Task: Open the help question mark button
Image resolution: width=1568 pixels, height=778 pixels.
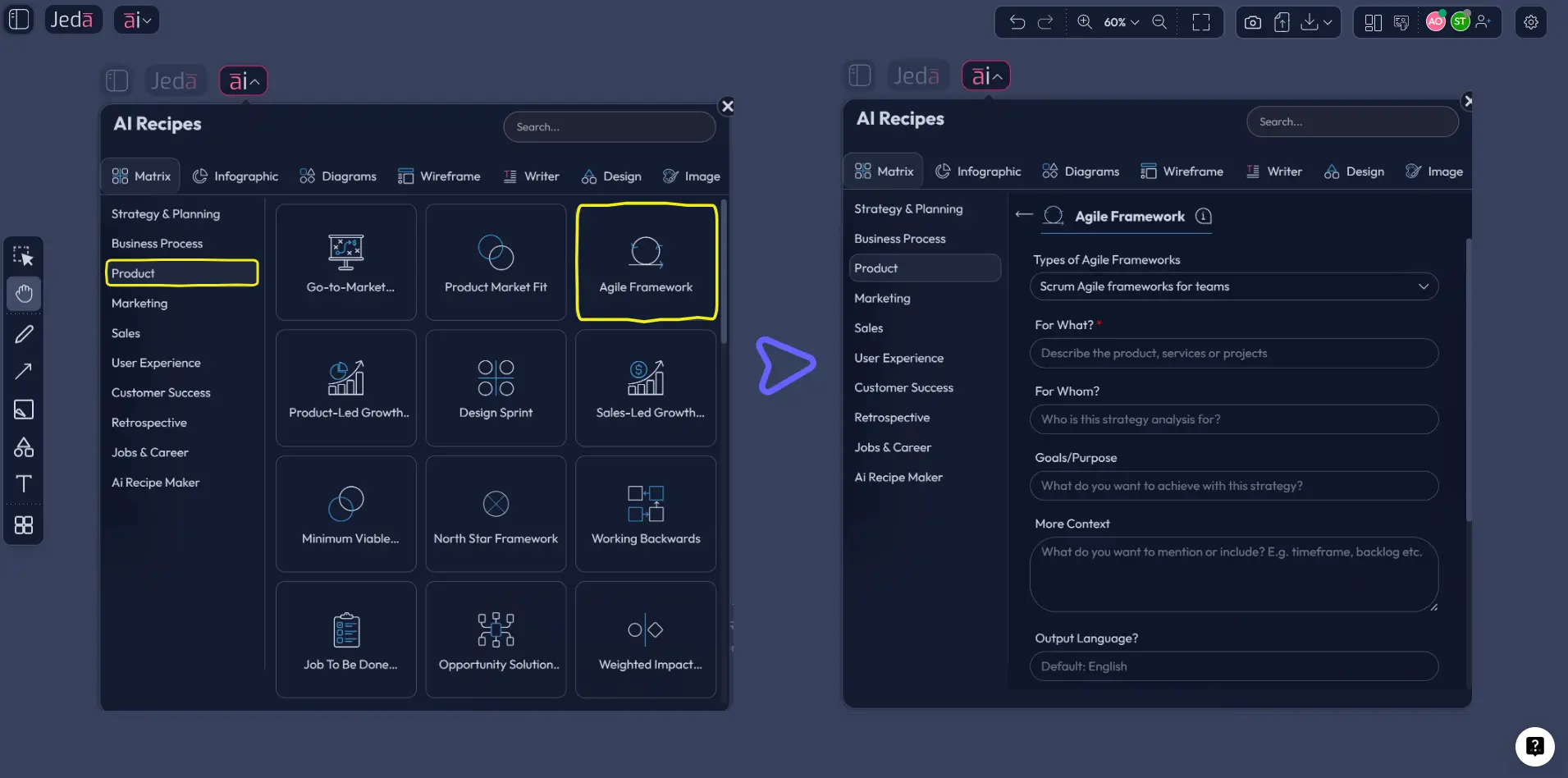Action: point(1534,746)
